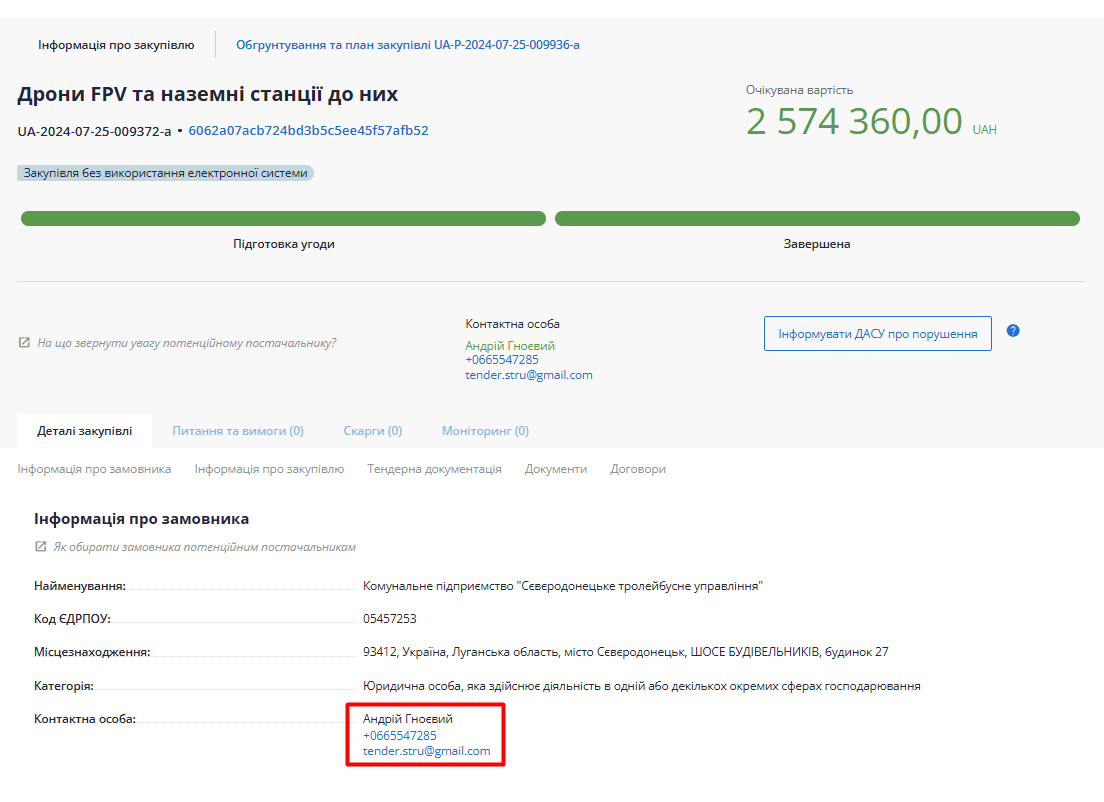Screen dimensions: 1104x802
Task: Click the help question mark icon near ДАСУ button
Action: 1013,331
